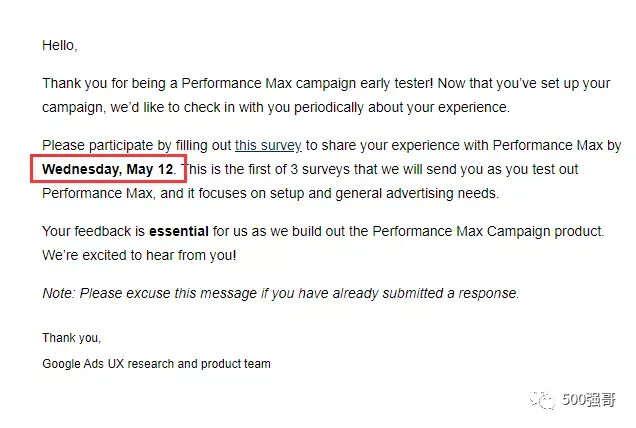Click the bold word "essential"
The width and height of the screenshot is (636, 428).
coord(179,231)
